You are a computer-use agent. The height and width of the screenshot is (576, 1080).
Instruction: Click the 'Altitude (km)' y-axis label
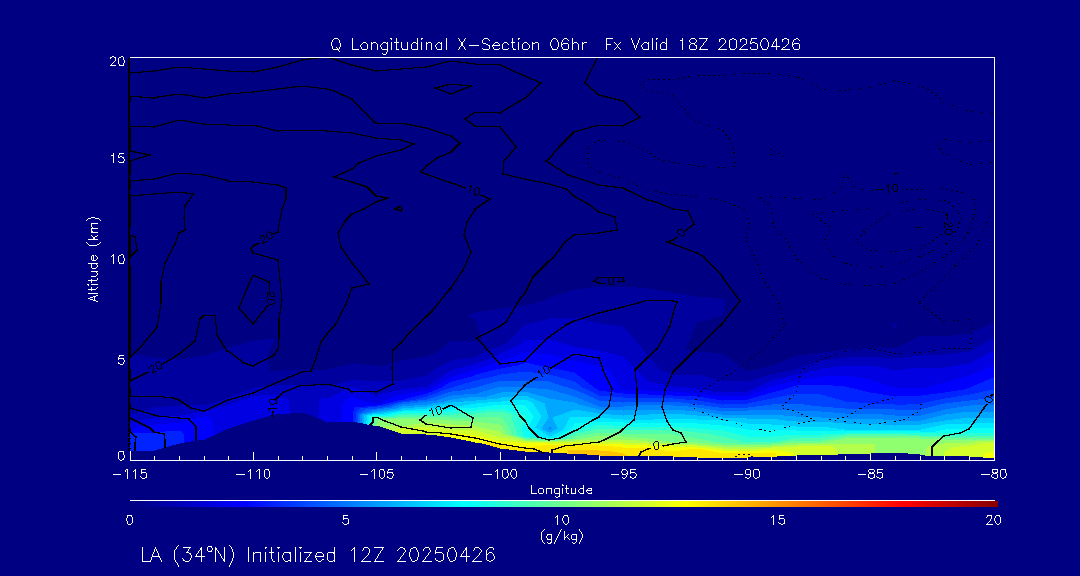93,258
